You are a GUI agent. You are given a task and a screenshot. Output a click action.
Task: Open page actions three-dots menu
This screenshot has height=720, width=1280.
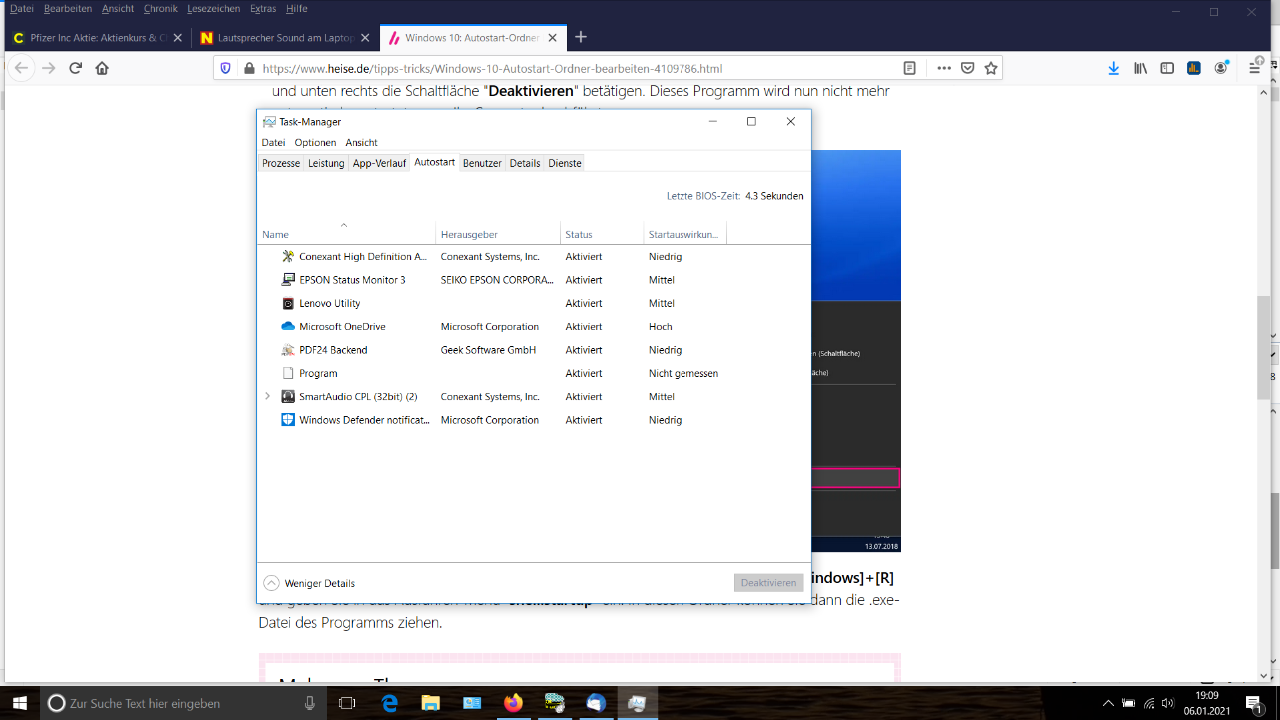click(x=944, y=68)
